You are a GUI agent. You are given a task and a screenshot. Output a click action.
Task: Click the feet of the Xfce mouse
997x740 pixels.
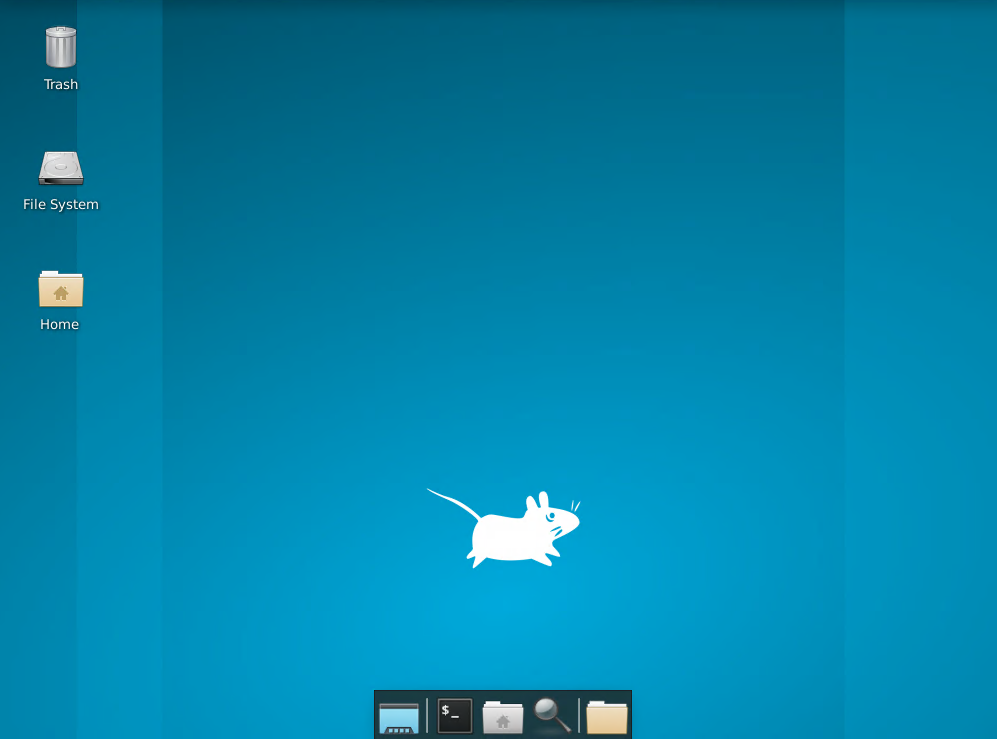coord(474,560)
